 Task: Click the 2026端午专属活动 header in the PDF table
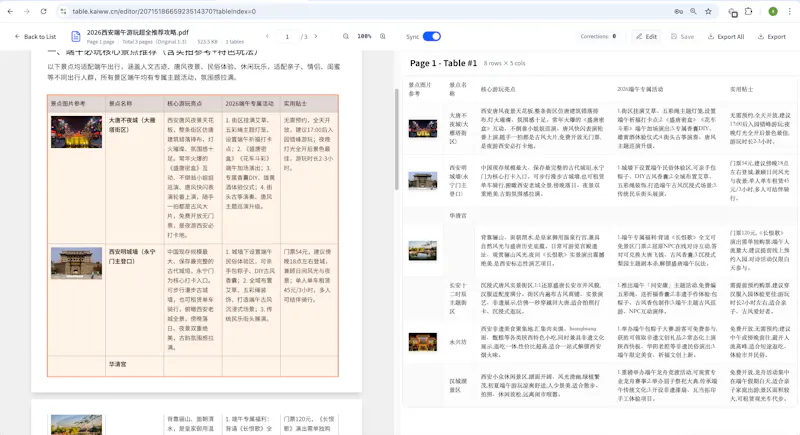[x=249, y=104]
